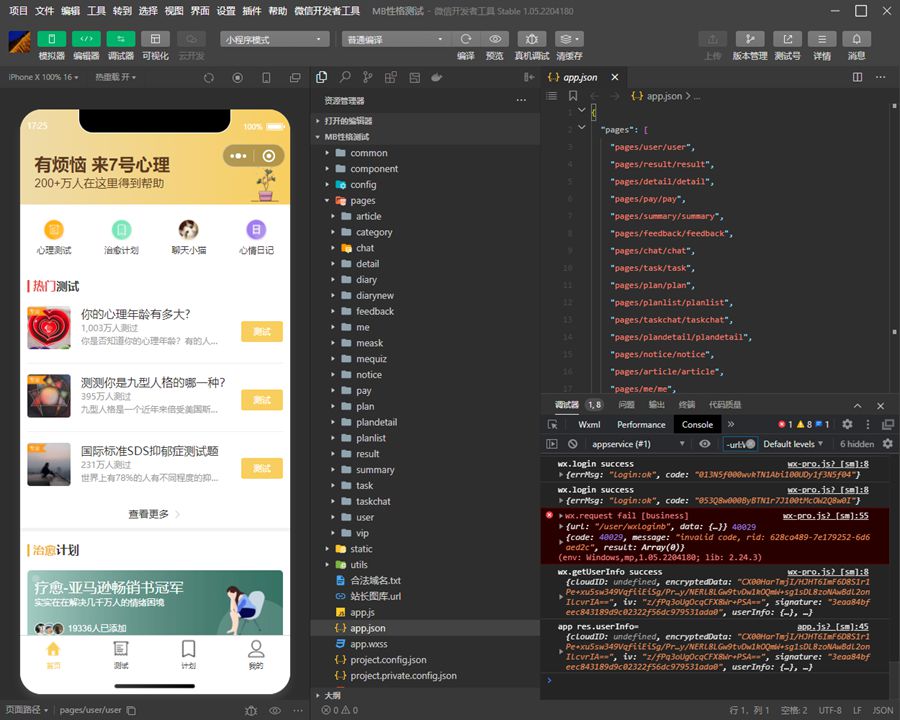The width and height of the screenshot is (900, 720).
Task: Switch to the Wxml tab
Action: point(589,425)
